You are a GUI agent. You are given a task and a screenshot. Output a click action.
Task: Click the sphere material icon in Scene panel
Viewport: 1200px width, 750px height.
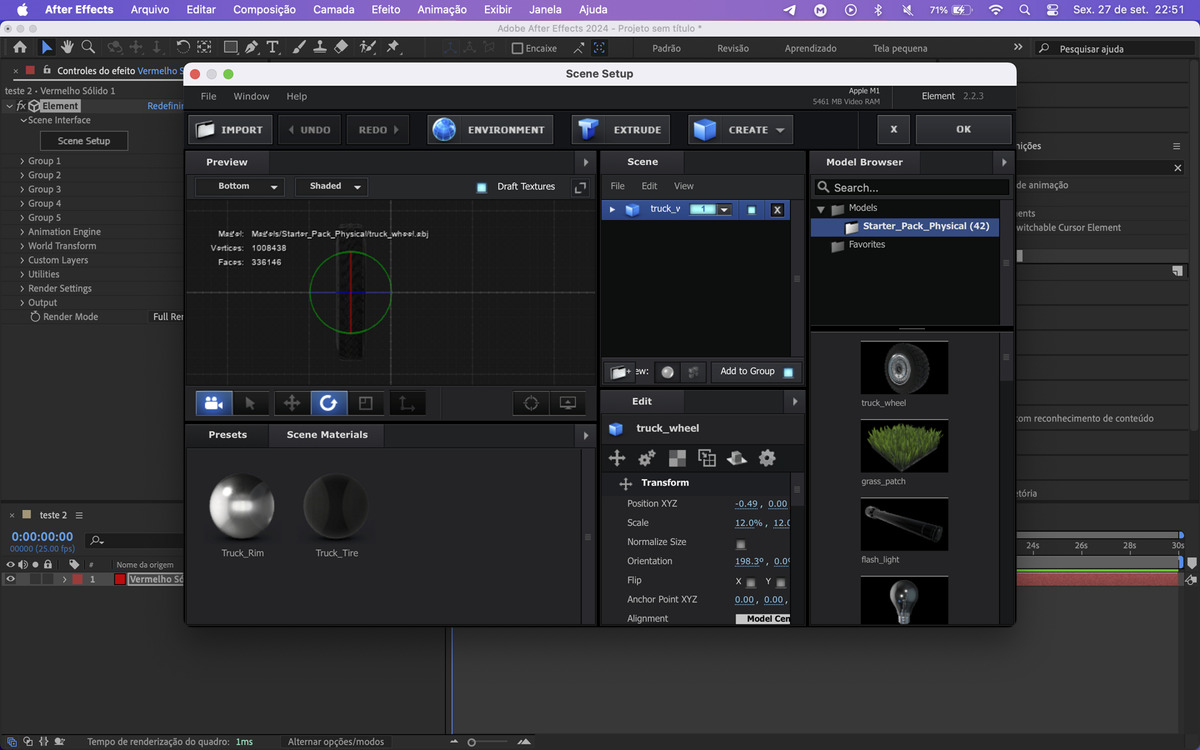(x=667, y=371)
